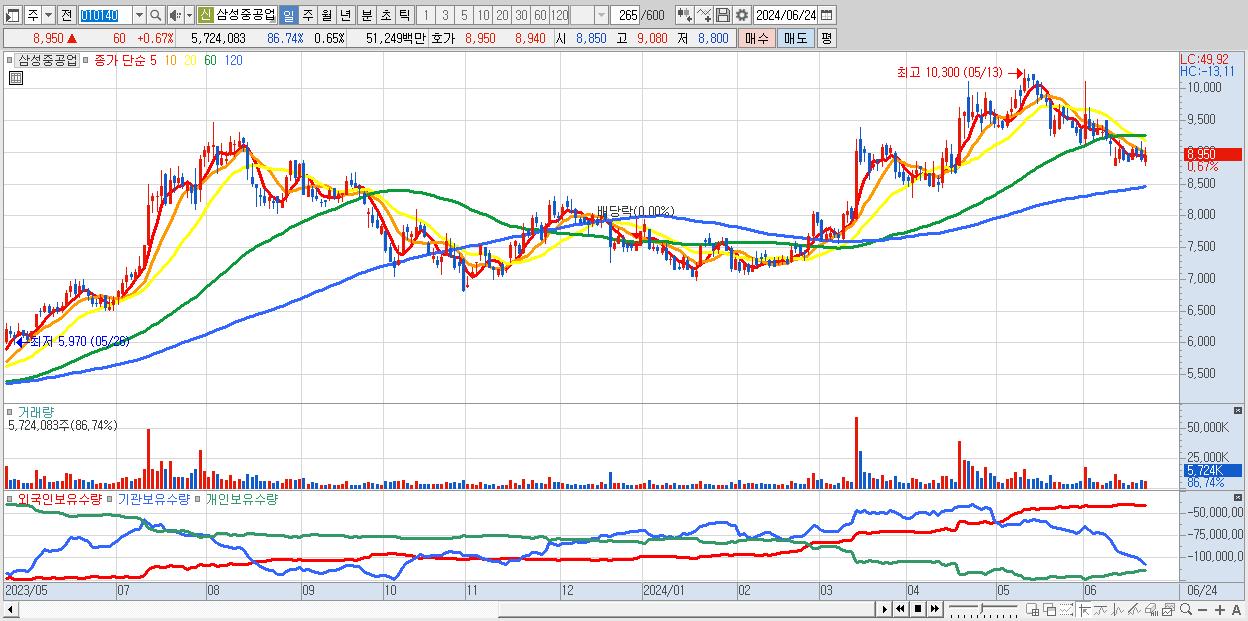Choose the 10 interval button
This screenshot has height=621, width=1248.
coord(483,15)
